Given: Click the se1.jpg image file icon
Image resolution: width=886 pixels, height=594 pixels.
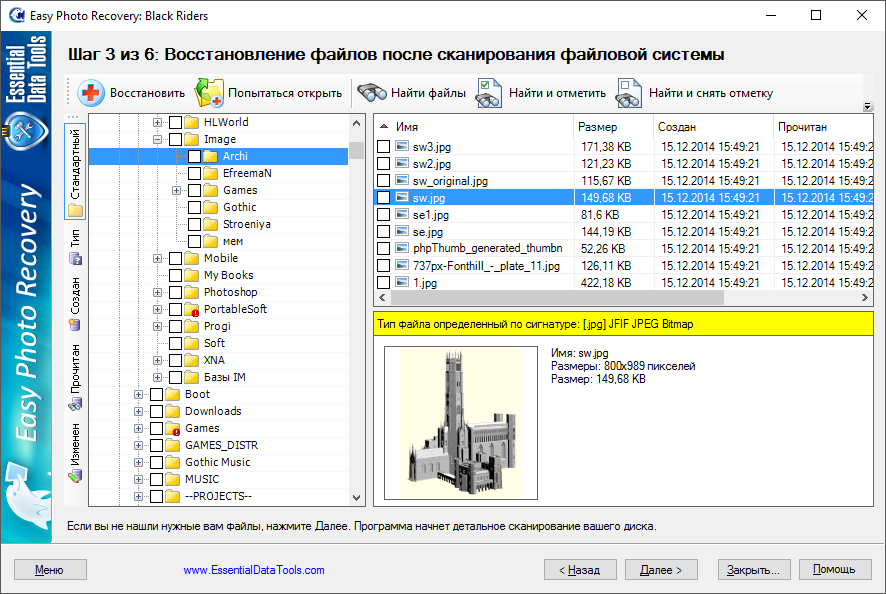Looking at the screenshot, I should [x=402, y=214].
